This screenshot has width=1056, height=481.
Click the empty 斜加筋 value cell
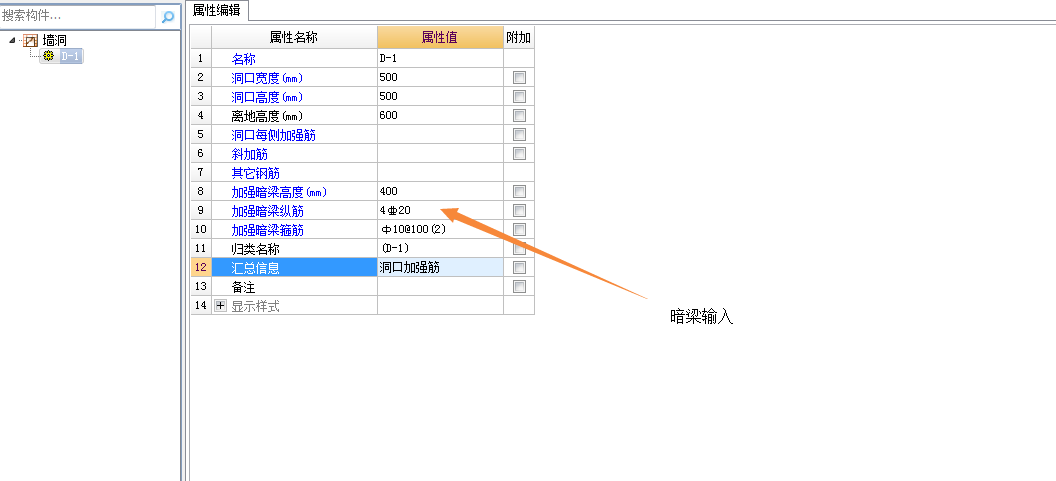pyautogui.click(x=440, y=154)
